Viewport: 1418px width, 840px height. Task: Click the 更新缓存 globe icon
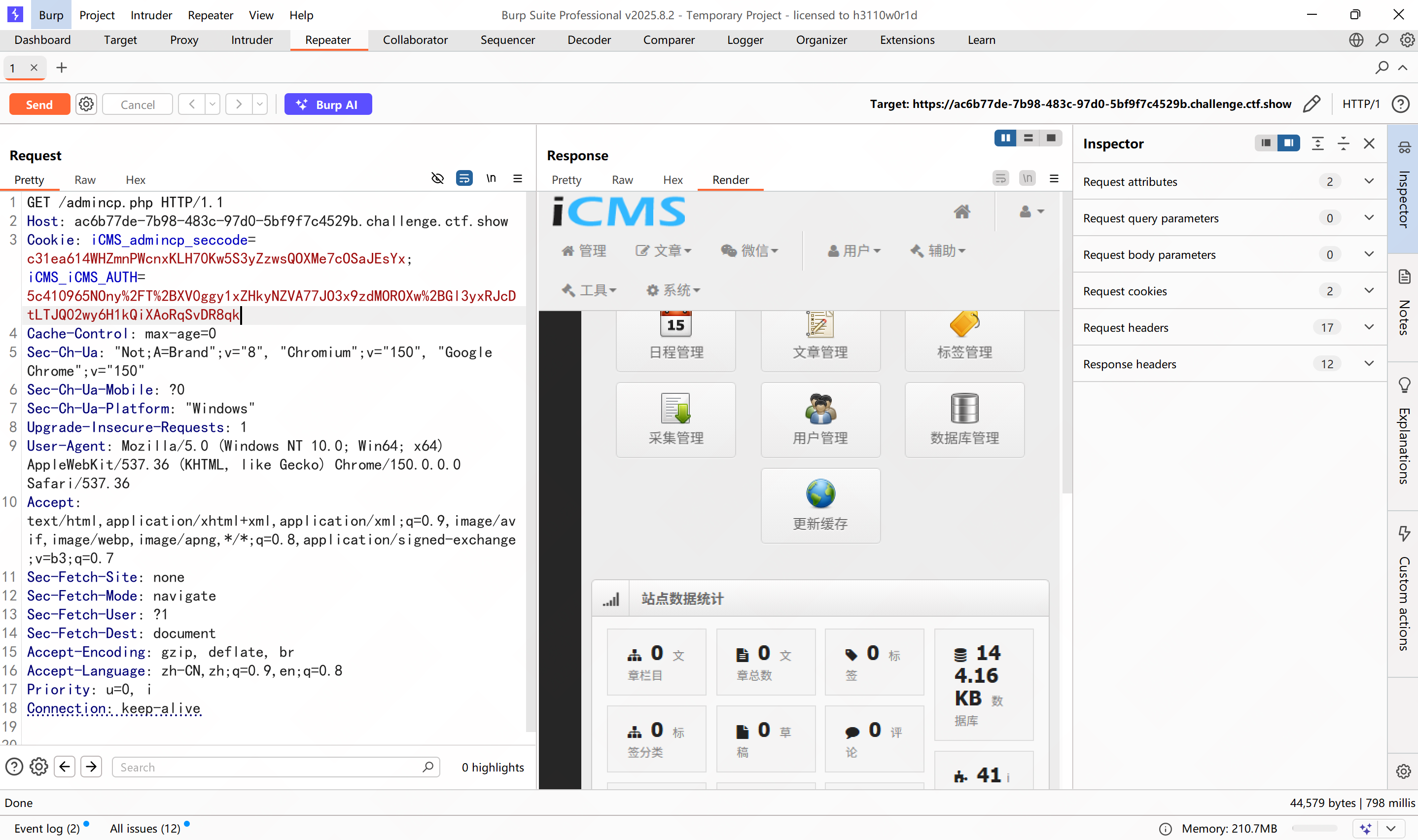pos(820,493)
